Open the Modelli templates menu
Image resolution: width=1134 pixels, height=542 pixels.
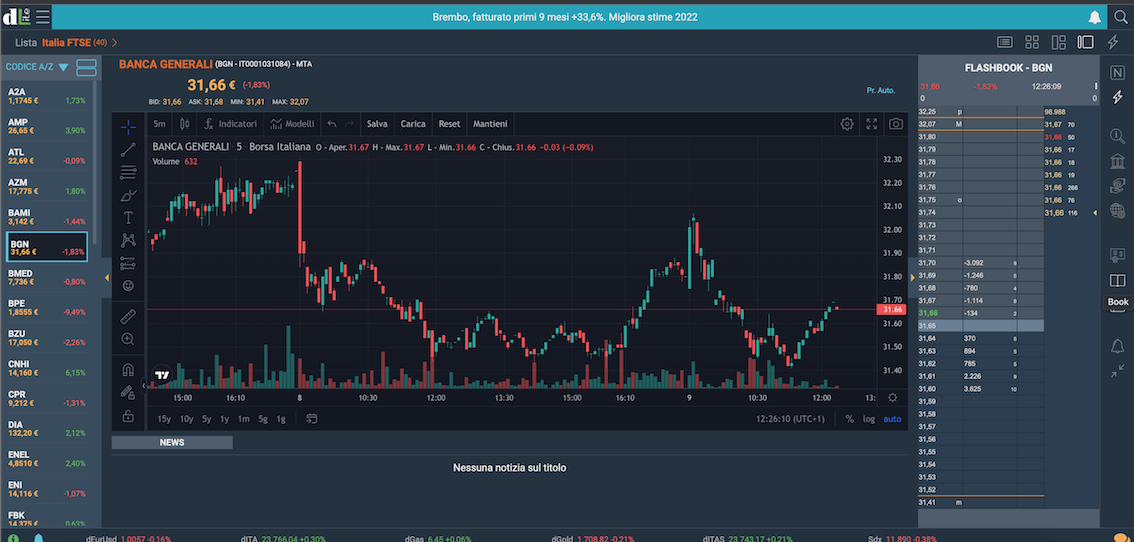(x=292, y=124)
